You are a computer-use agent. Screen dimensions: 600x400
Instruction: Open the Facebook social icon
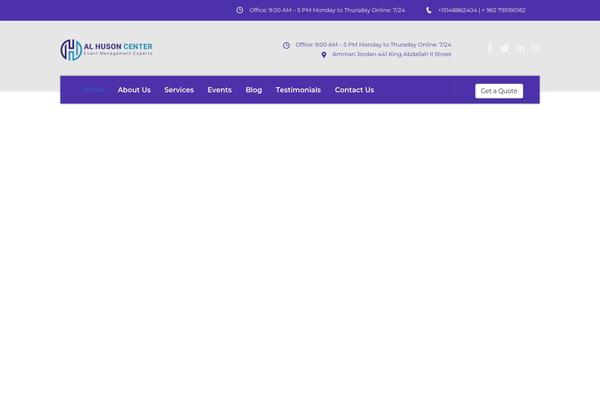pos(490,49)
